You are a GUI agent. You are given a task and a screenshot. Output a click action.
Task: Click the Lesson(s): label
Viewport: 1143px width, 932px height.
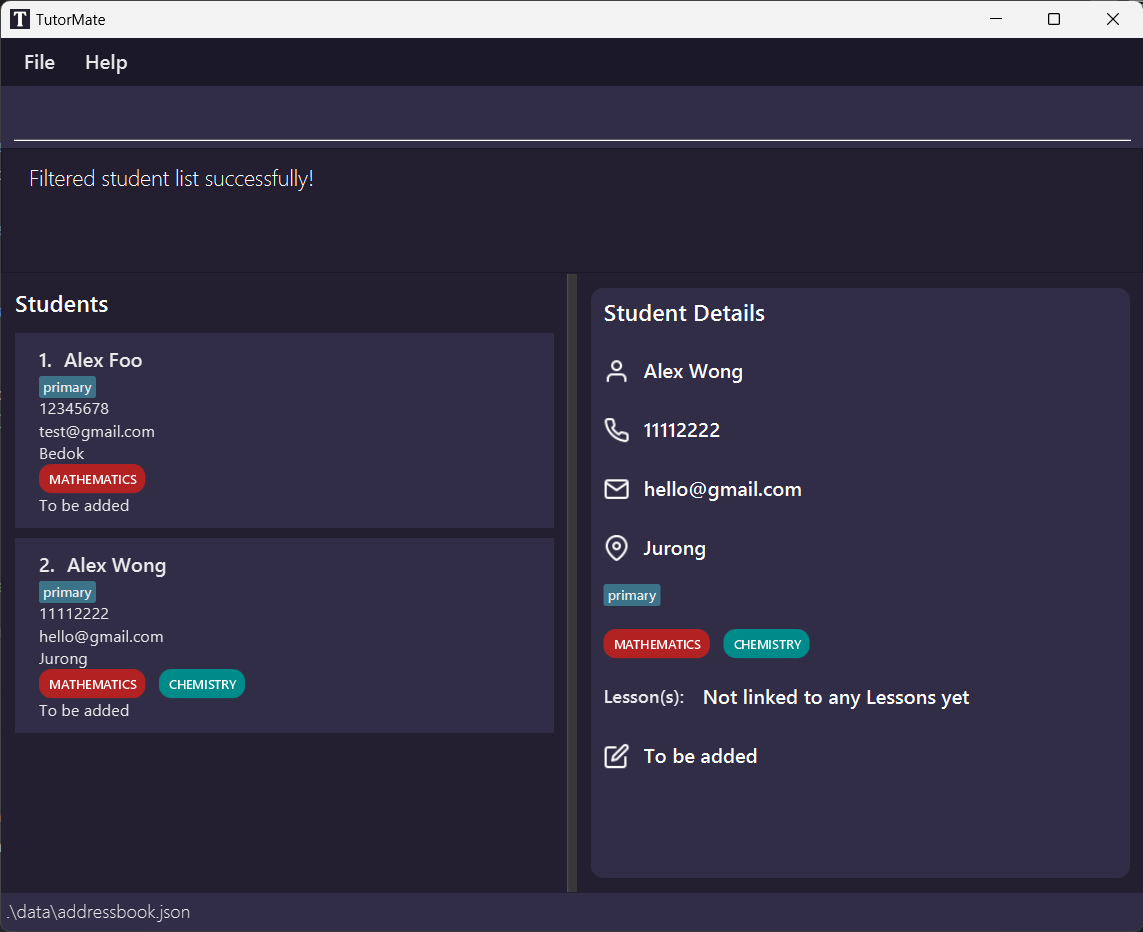[x=644, y=697]
